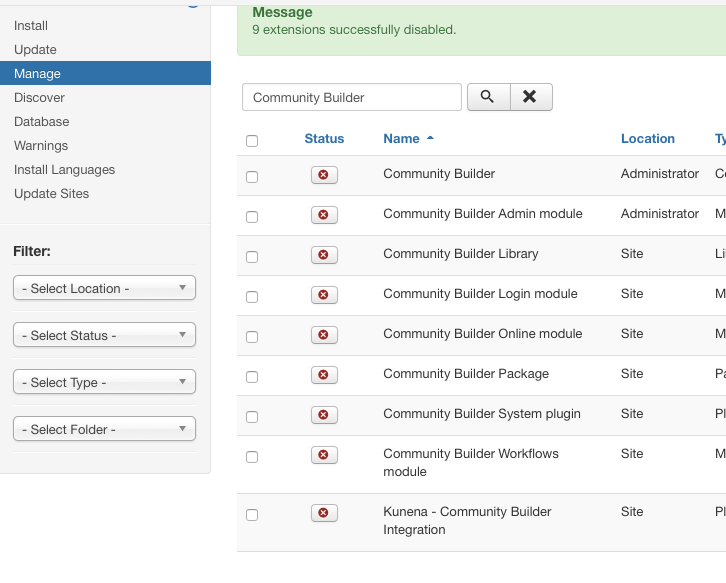Go to Update in the sidebar
The width and height of the screenshot is (726, 583).
click(35, 50)
